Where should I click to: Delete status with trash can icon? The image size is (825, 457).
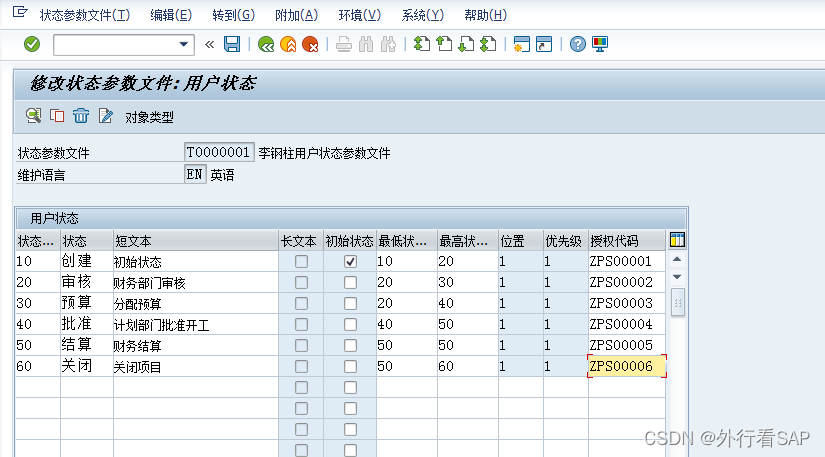81,116
